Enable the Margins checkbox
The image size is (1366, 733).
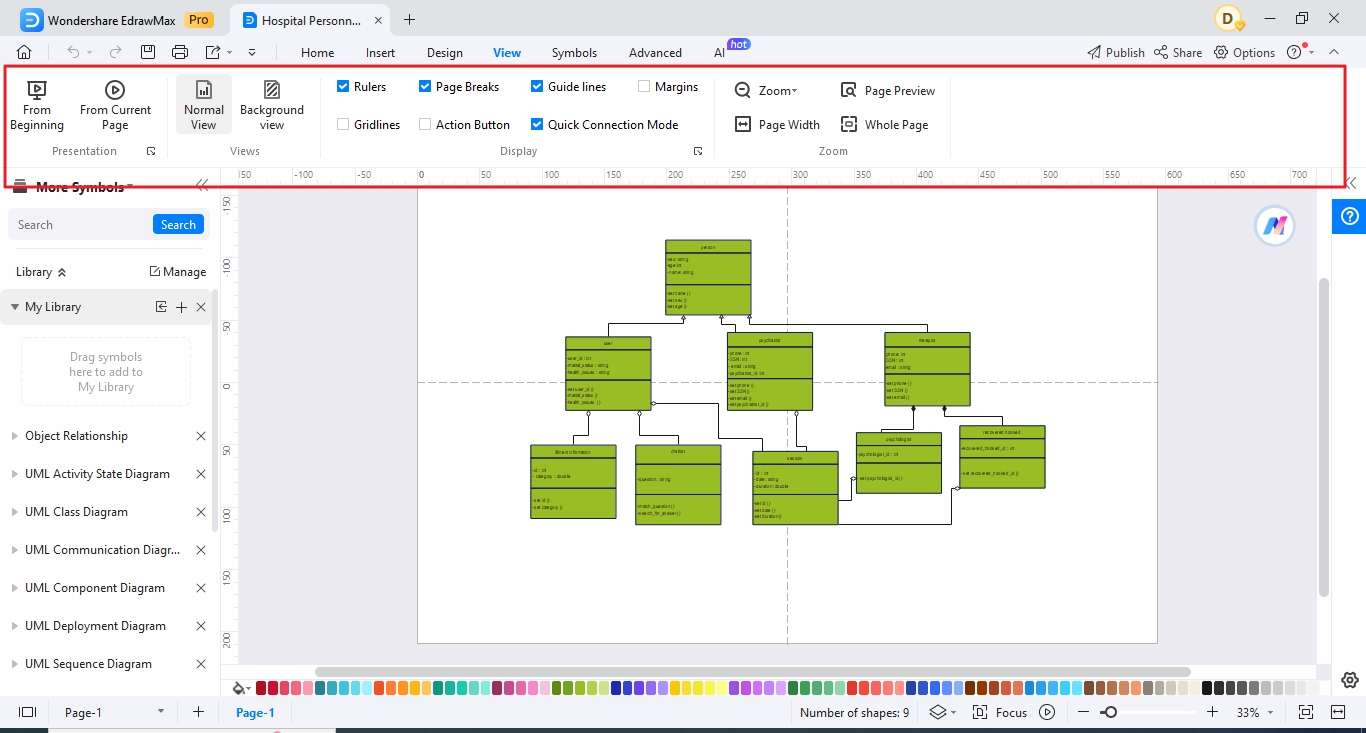(644, 87)
